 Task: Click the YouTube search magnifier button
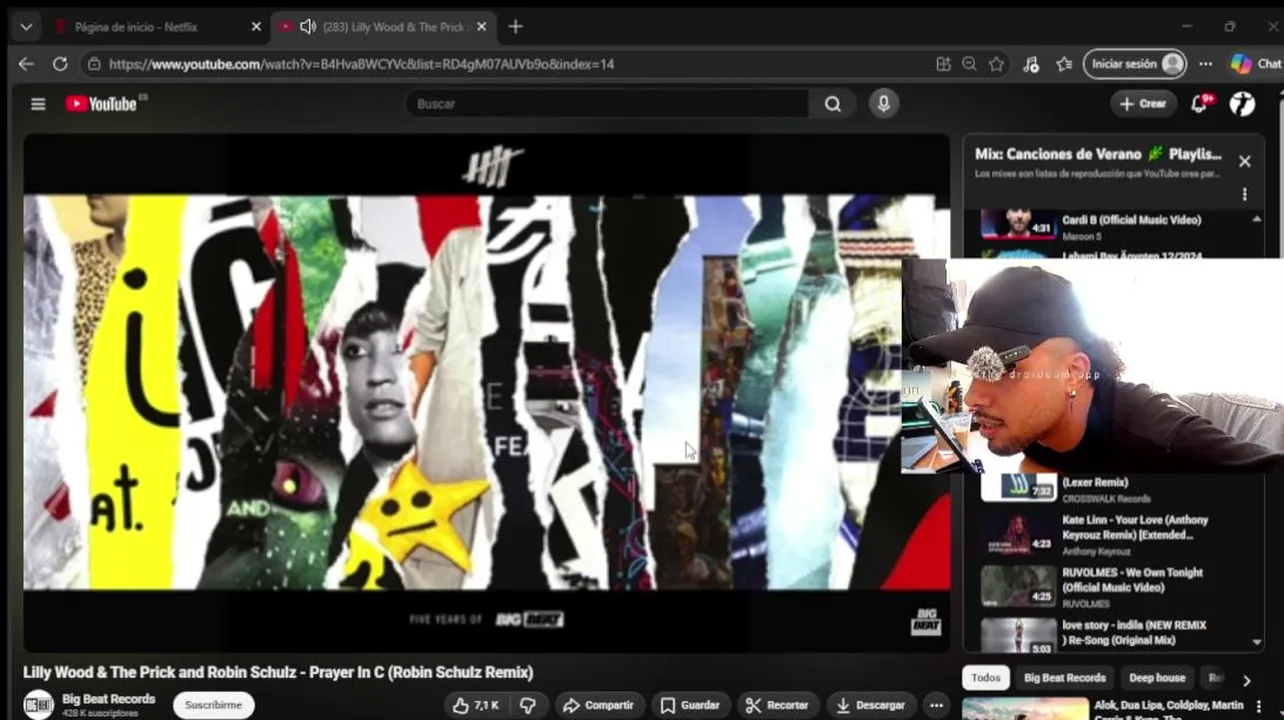833,104
